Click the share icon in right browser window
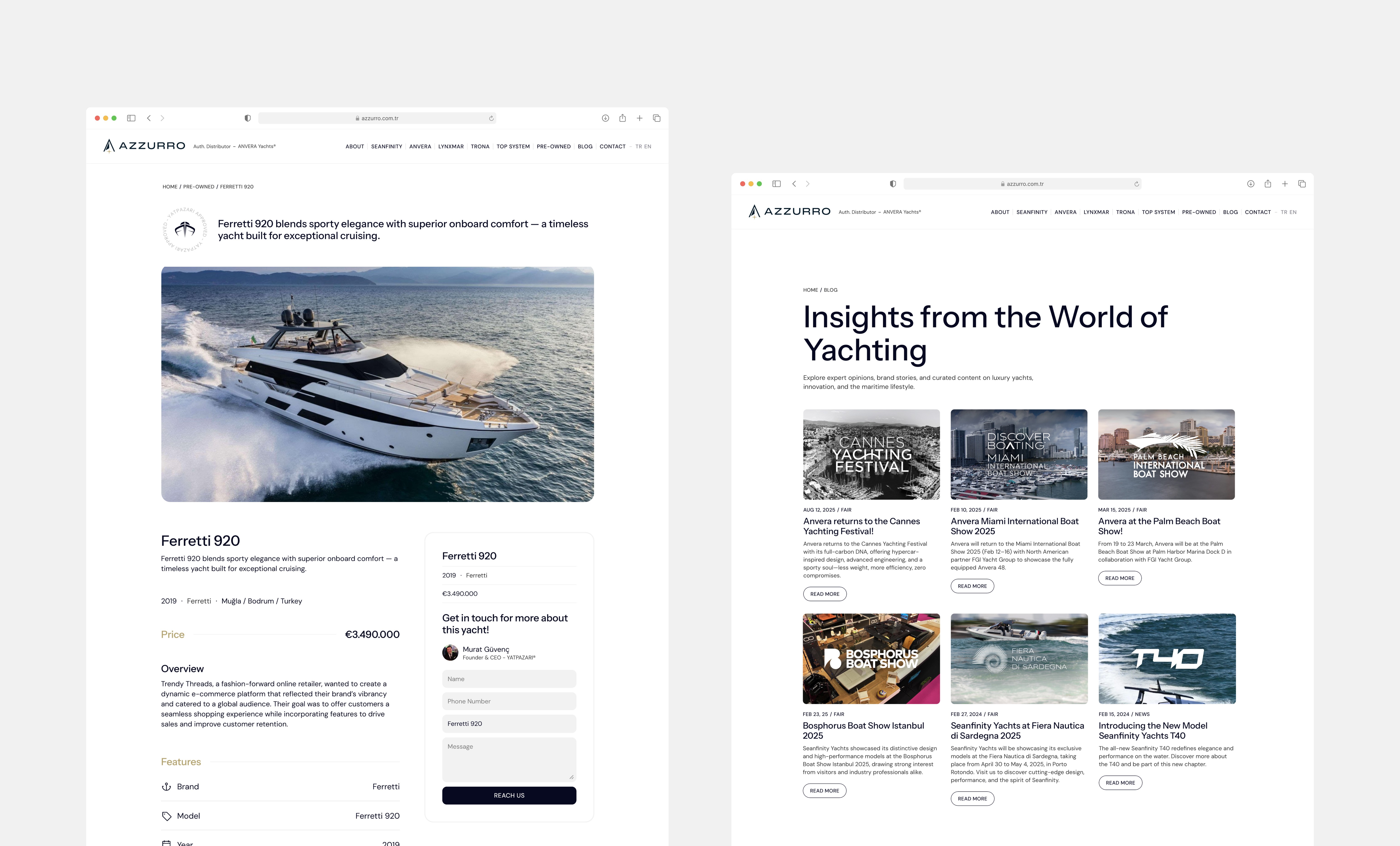1400x846 pixels. pos(1268,184)
